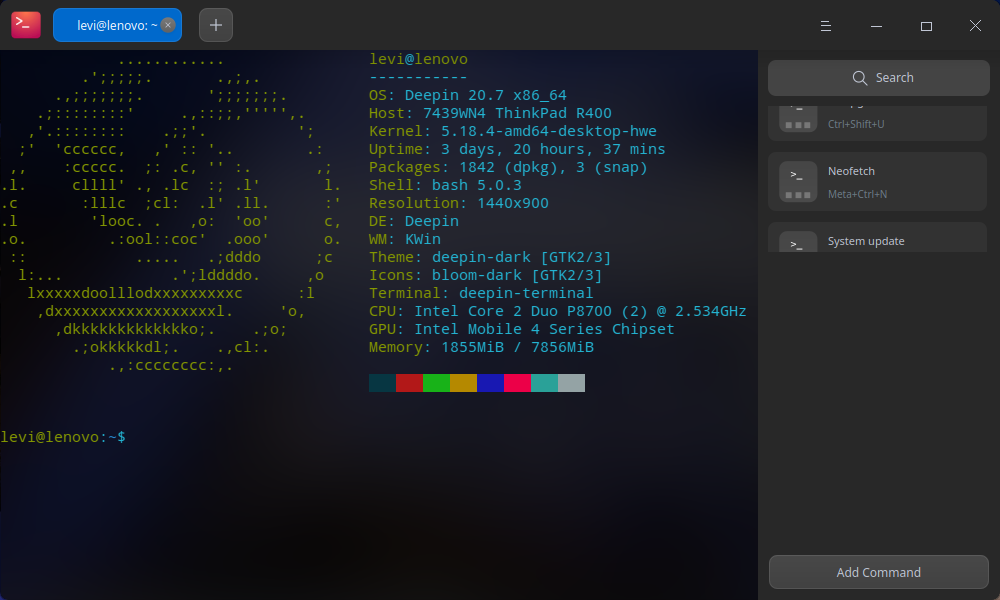
Task: Click the gray color block in neofetch palette
Action: 571,383
